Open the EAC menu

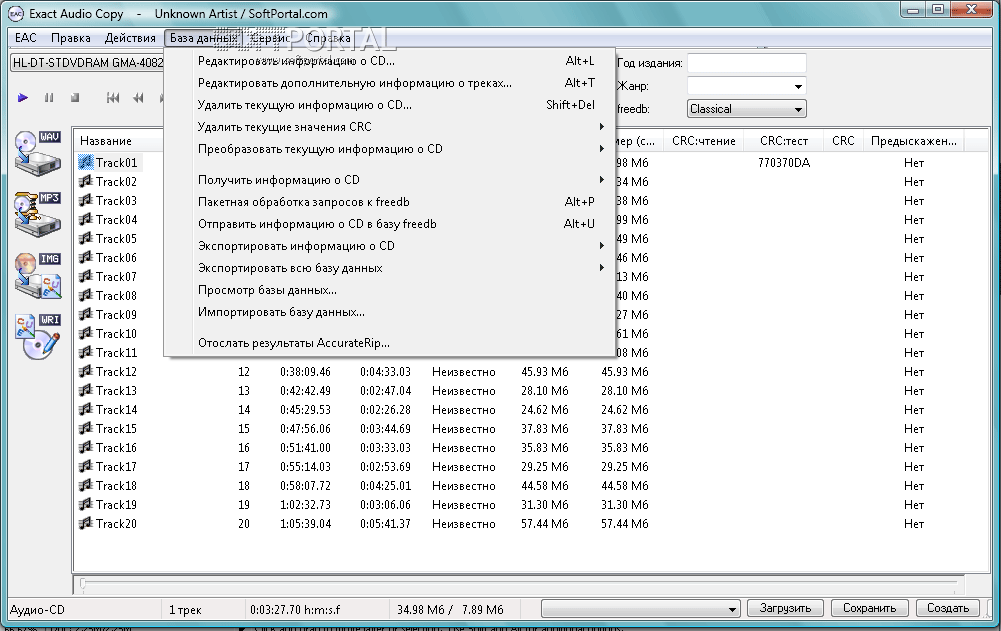pyautogui.click(x=26, y=38)
